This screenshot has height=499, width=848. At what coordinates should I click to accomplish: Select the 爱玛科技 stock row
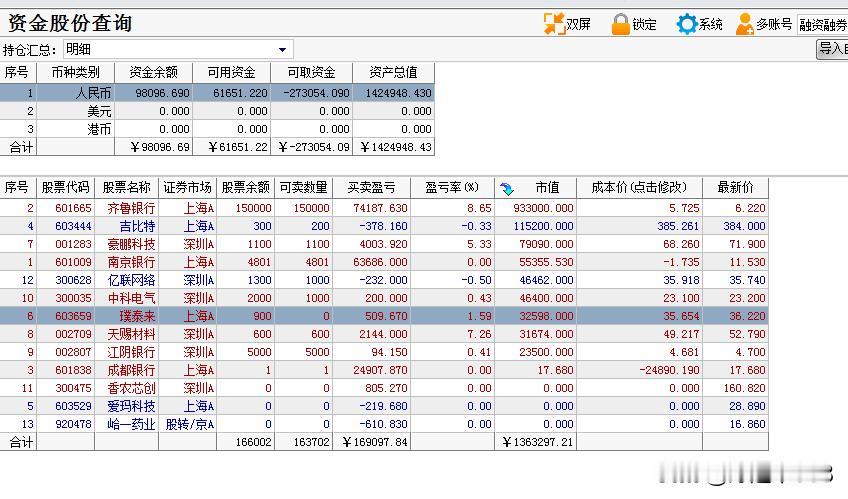[x=384, y=406]
